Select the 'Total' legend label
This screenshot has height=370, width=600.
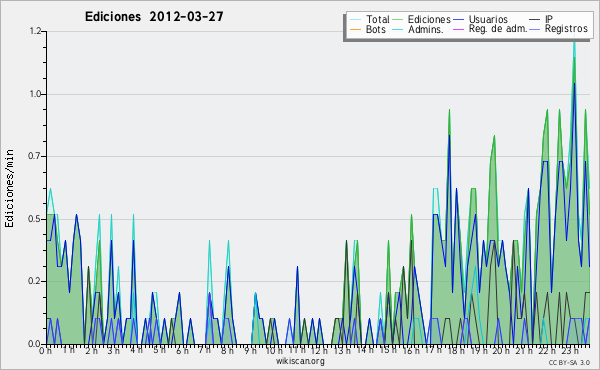click(x=378, y=19)
